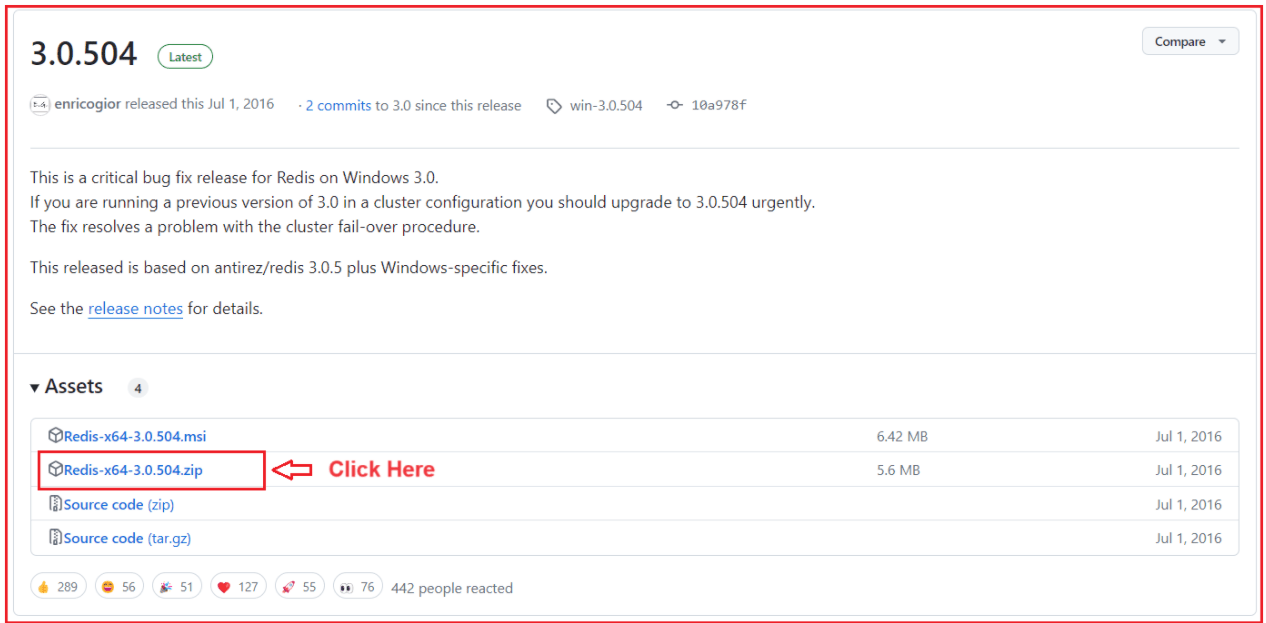
Task: Toggle the rocket reaction showing 55
Action: pyautogui.click(x=299, y=586)
